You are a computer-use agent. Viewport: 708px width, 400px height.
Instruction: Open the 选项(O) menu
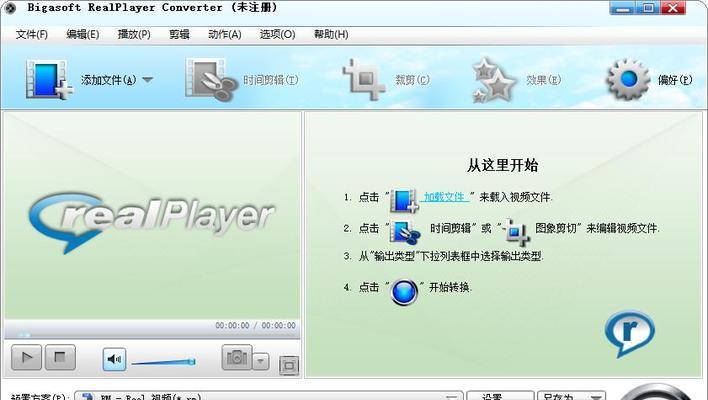coord(277,34)
